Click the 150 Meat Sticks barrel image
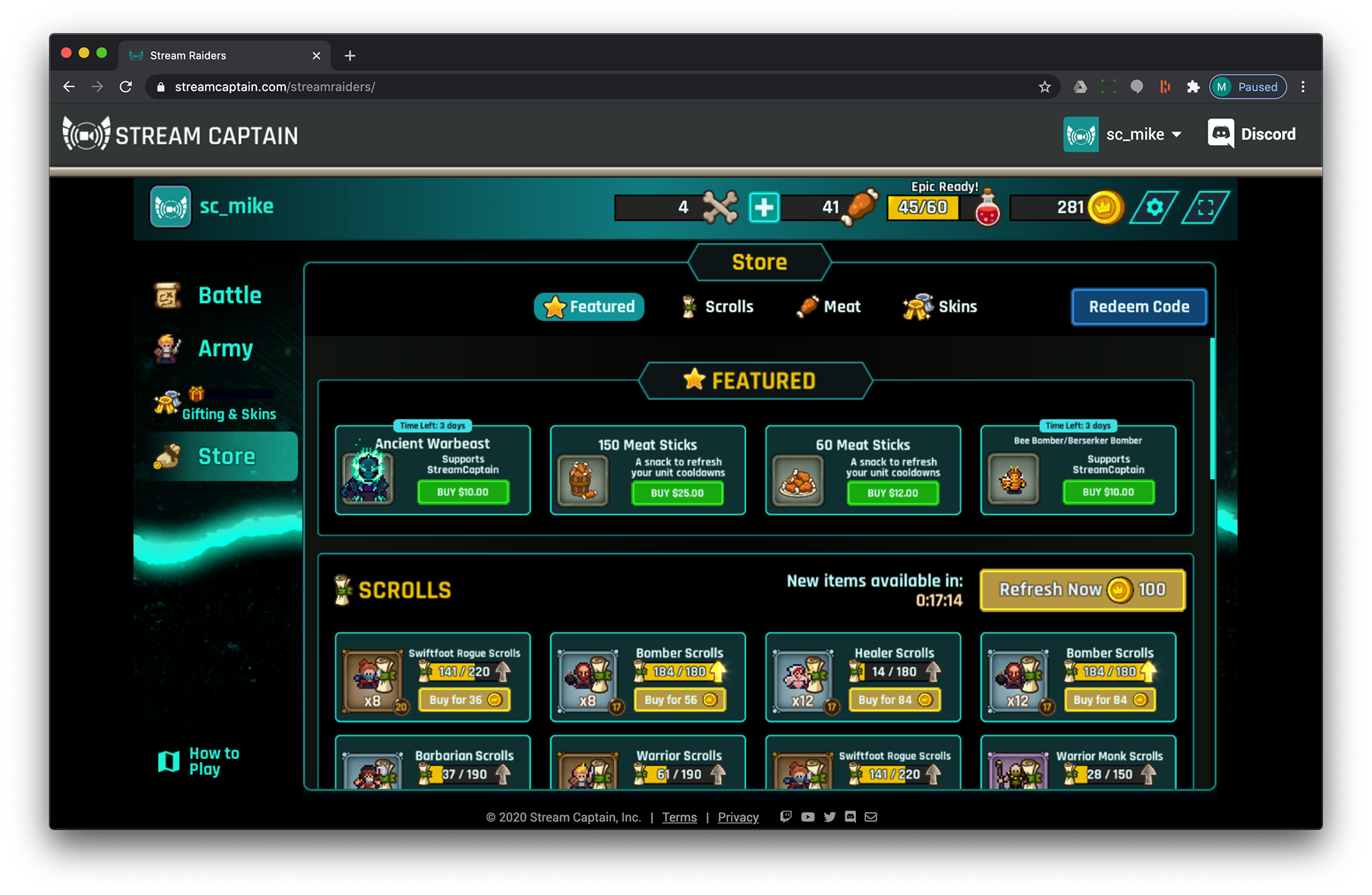This screenshot has height=895, width=1372. click(582, 480)
